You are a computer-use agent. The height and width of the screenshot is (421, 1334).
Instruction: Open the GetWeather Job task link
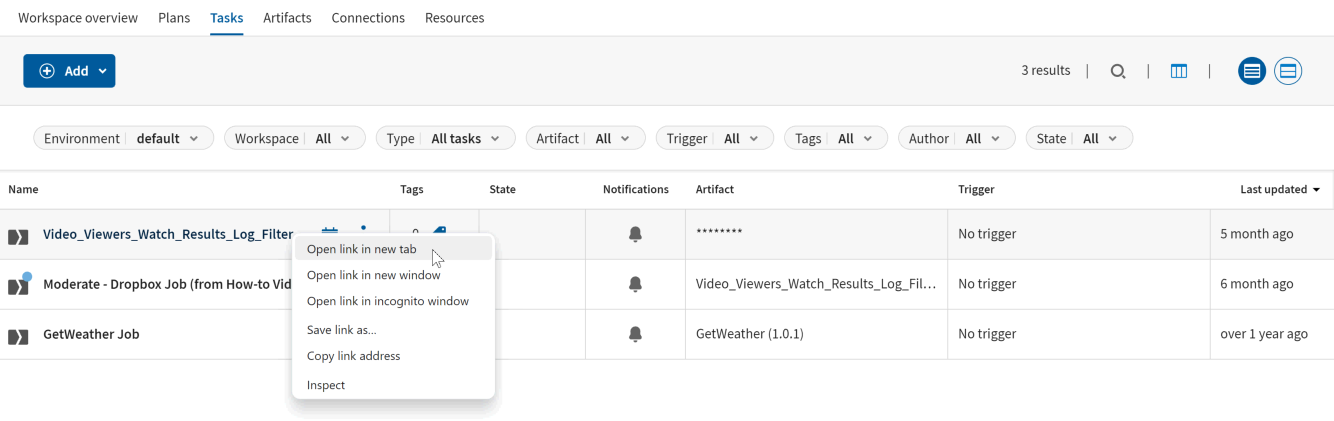pos(91,334)
